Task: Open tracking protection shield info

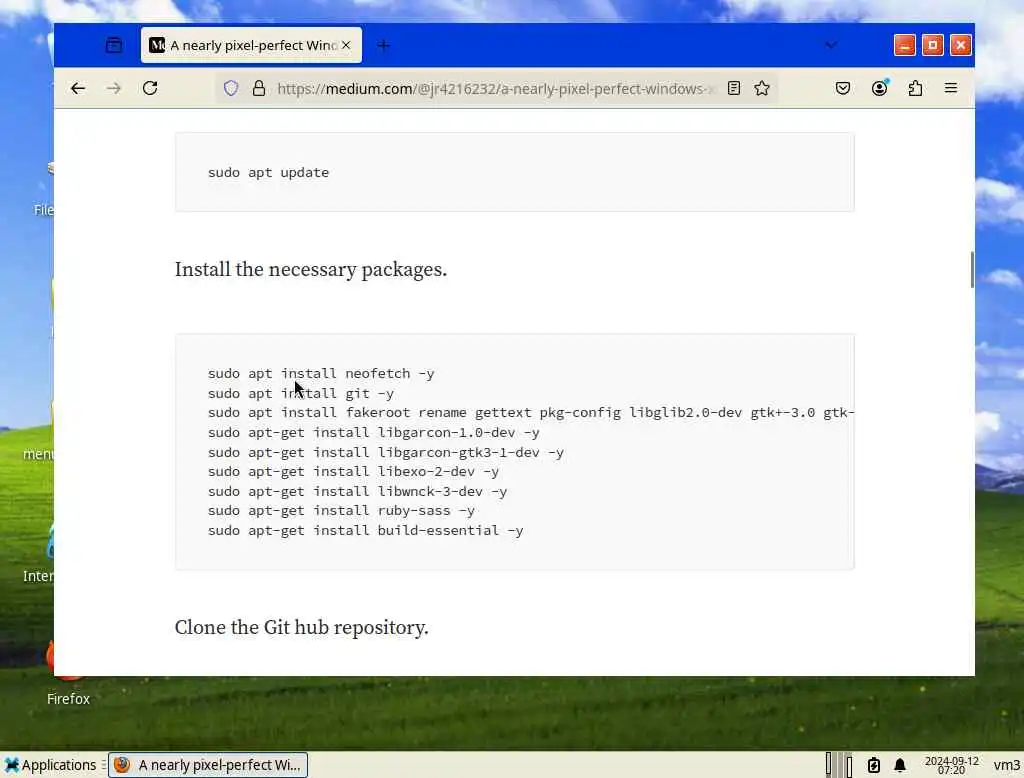Action: pyautogui.click(x=231, y=88)
